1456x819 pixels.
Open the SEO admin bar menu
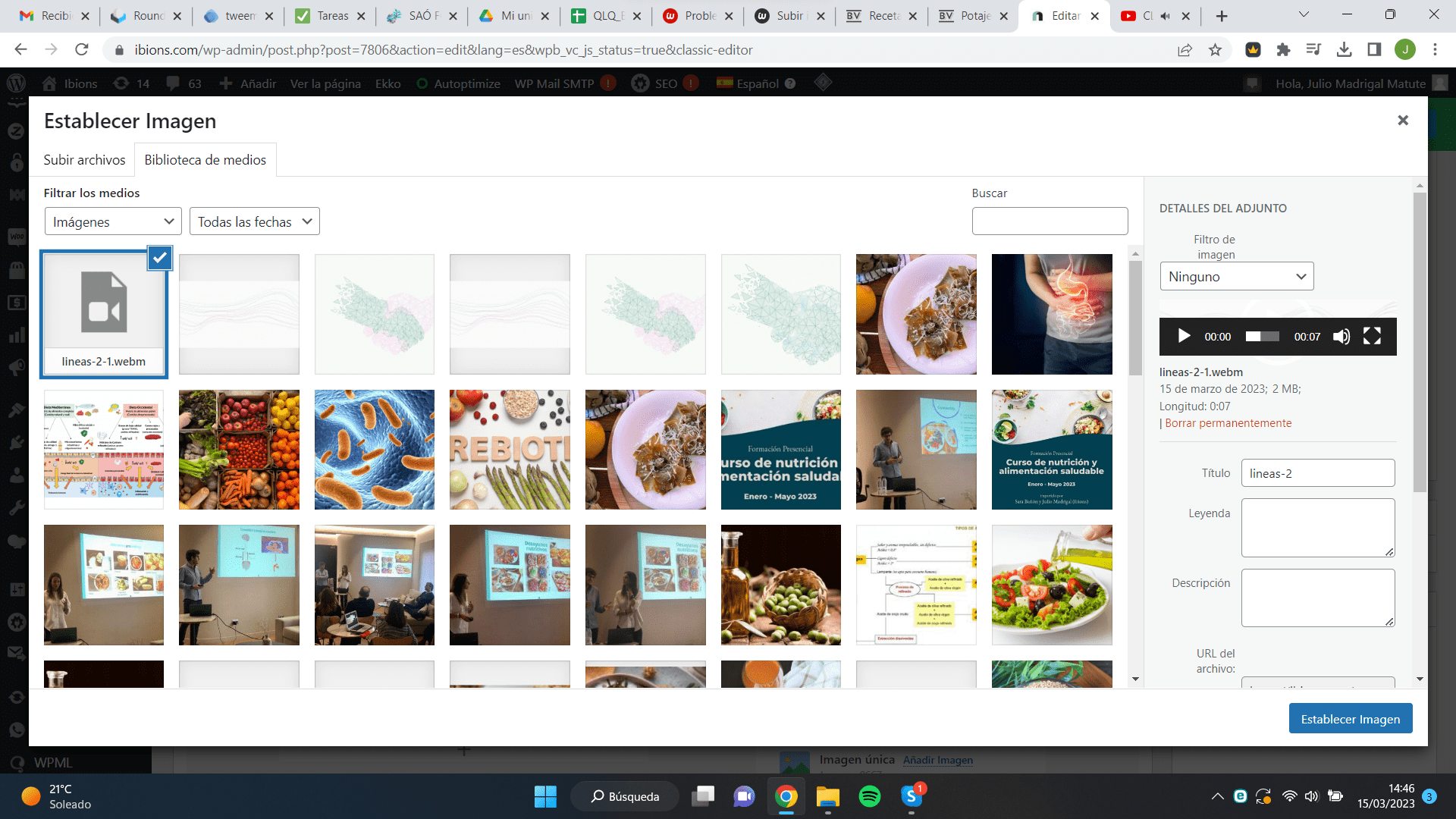click(x=664, y=83)
